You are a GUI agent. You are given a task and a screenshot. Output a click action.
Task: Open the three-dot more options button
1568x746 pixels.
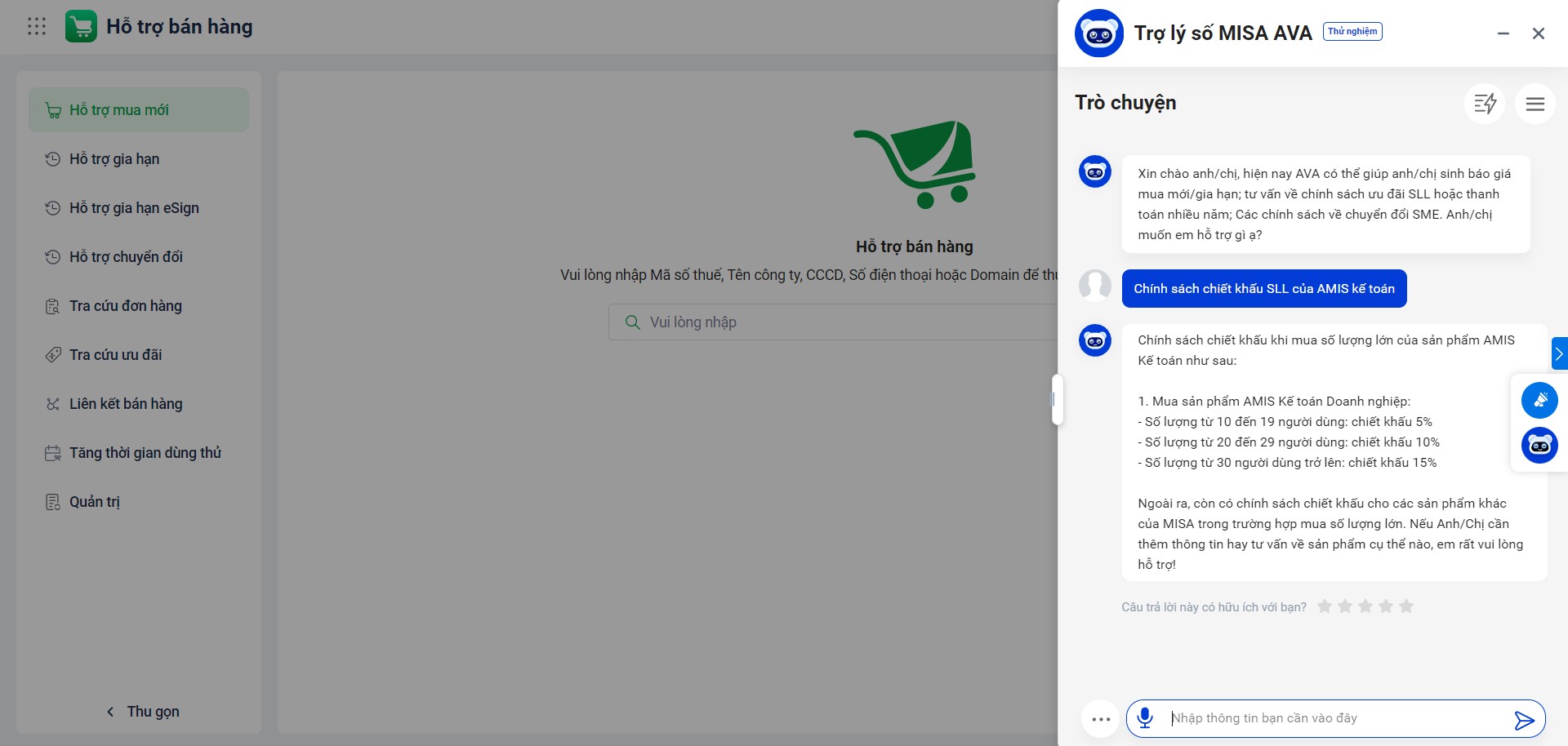[1101, 719]
